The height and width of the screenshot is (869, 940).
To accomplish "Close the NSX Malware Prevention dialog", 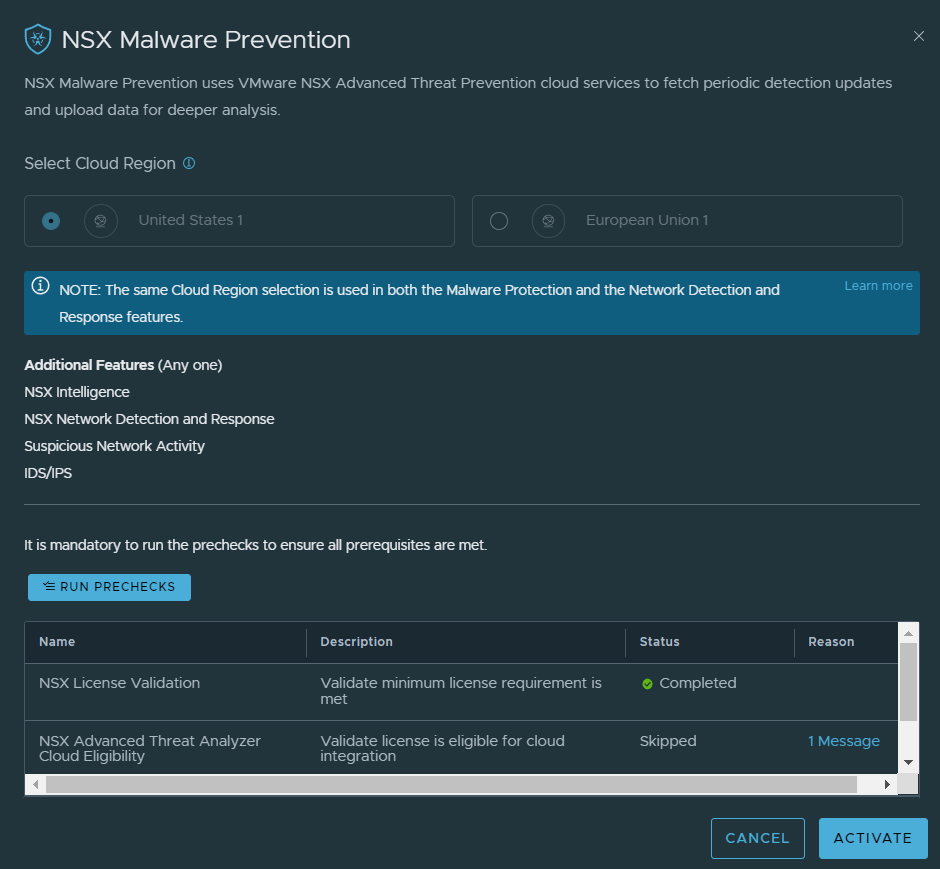I will point(918,37).
